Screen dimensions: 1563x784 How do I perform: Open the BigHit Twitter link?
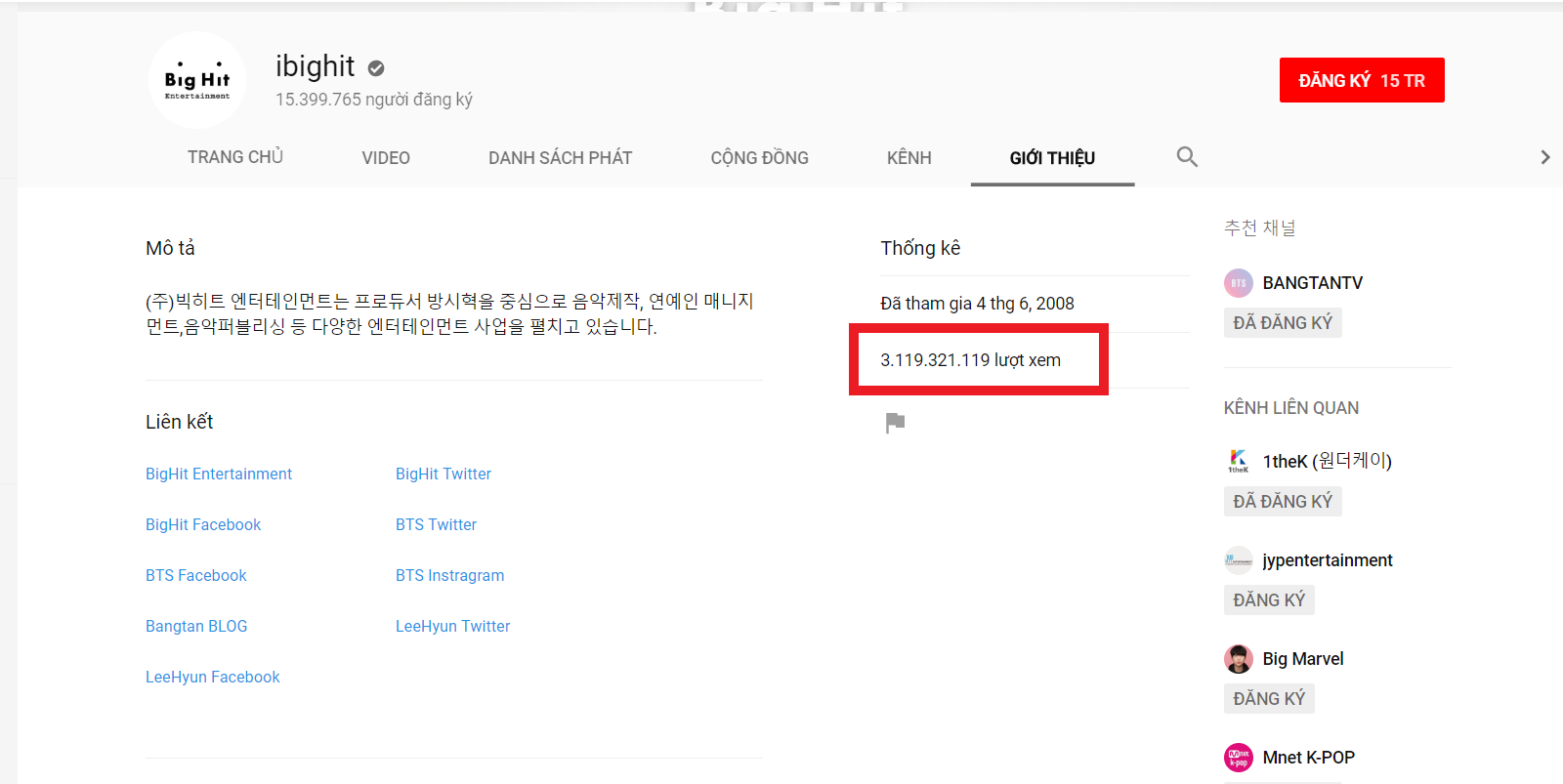[x=444, y=475]
